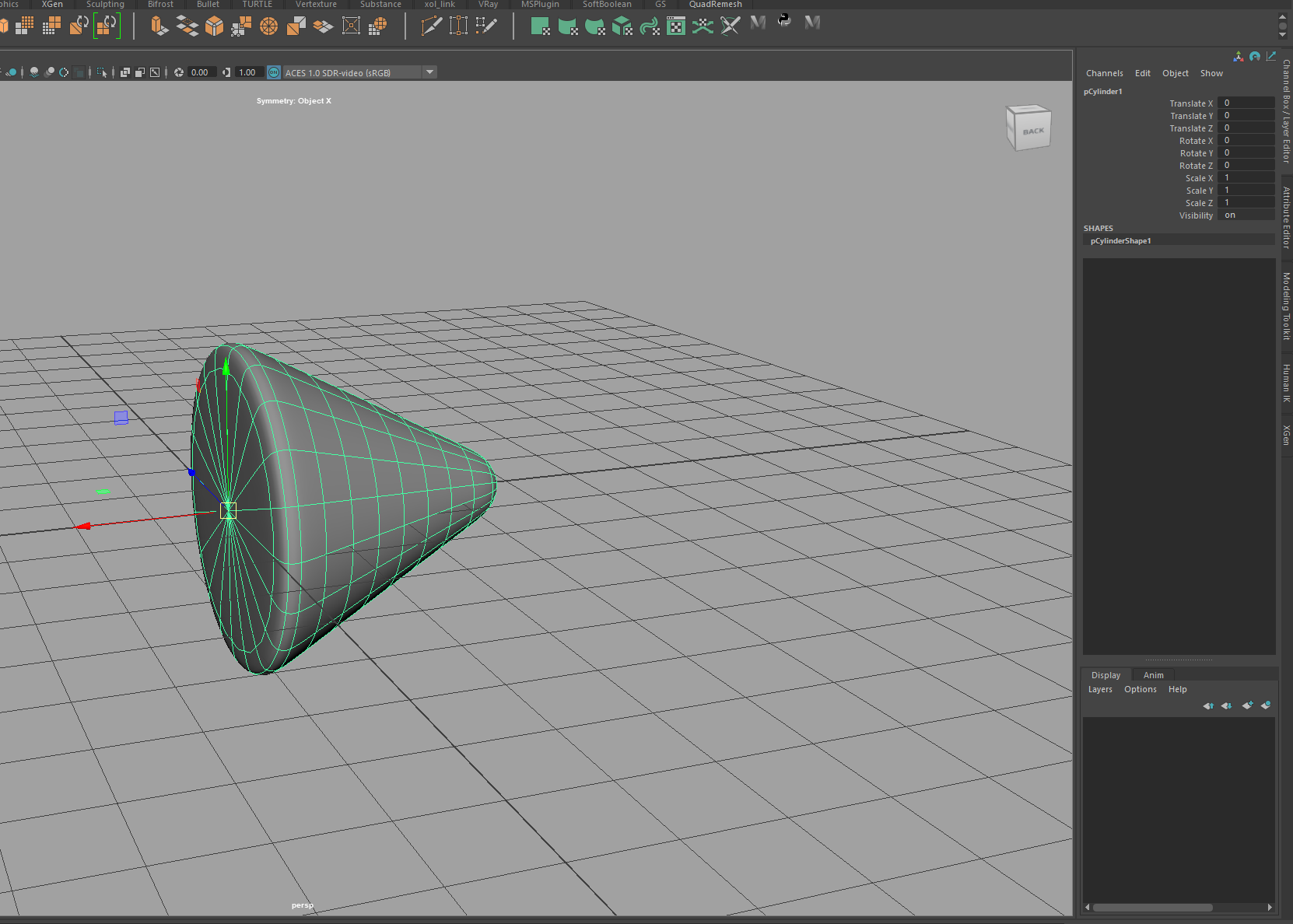Click the planar mapping layered-tiles shelf icon

(x=187, y=26)
